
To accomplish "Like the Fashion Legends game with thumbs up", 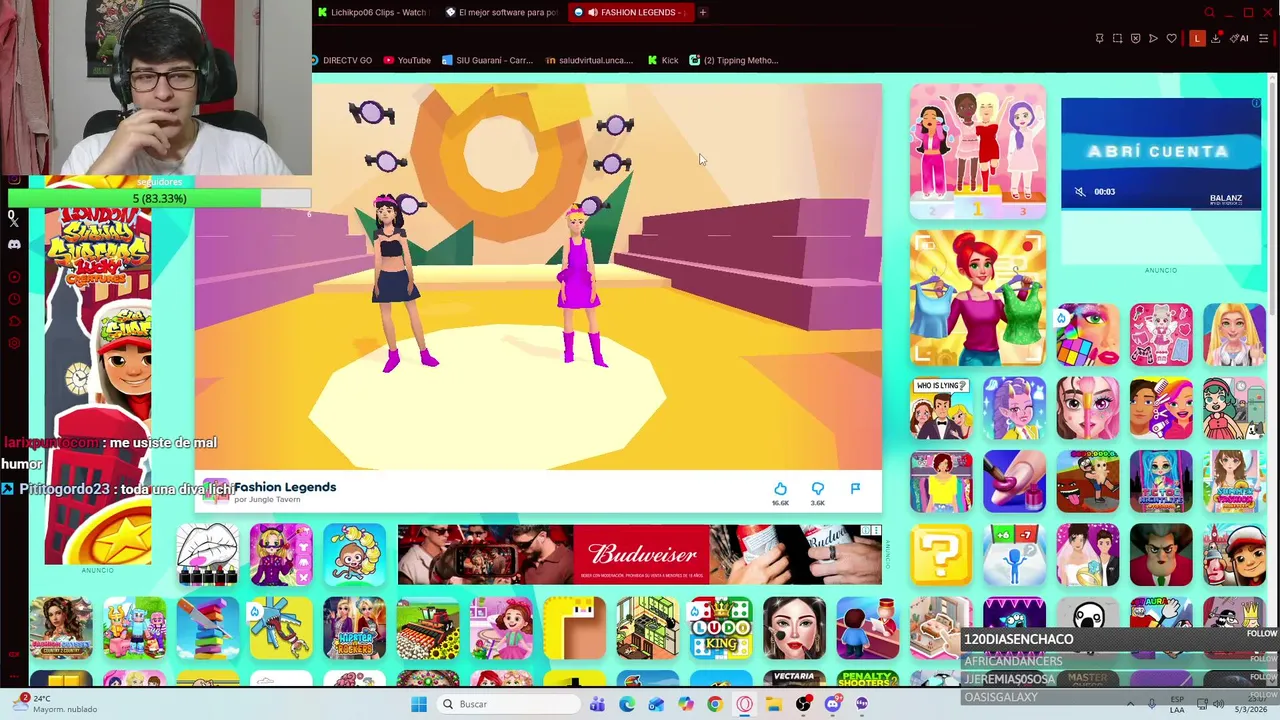I will click(x=780, y=488).
